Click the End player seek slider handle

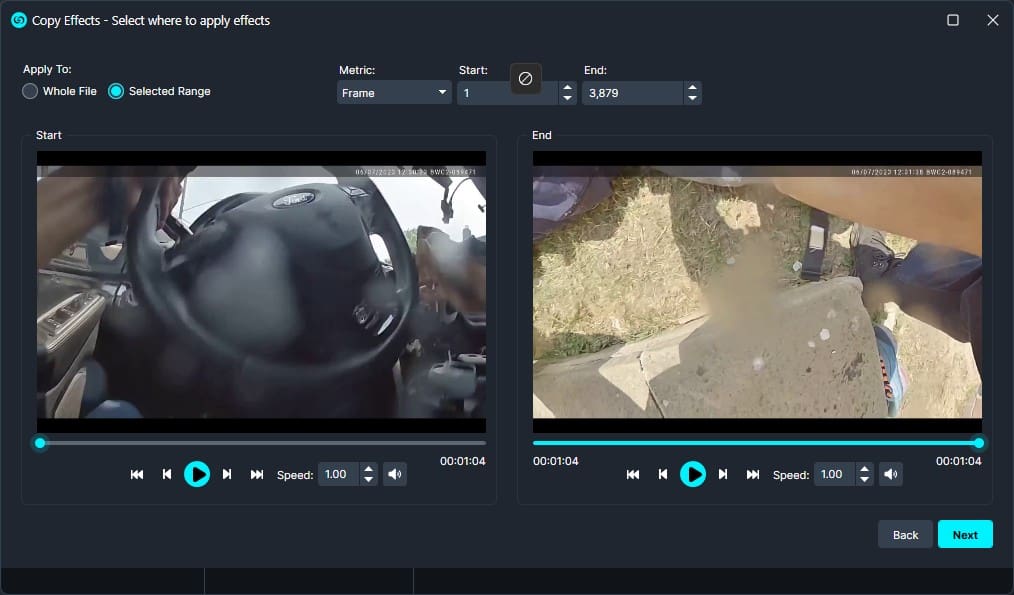[978, 443]
